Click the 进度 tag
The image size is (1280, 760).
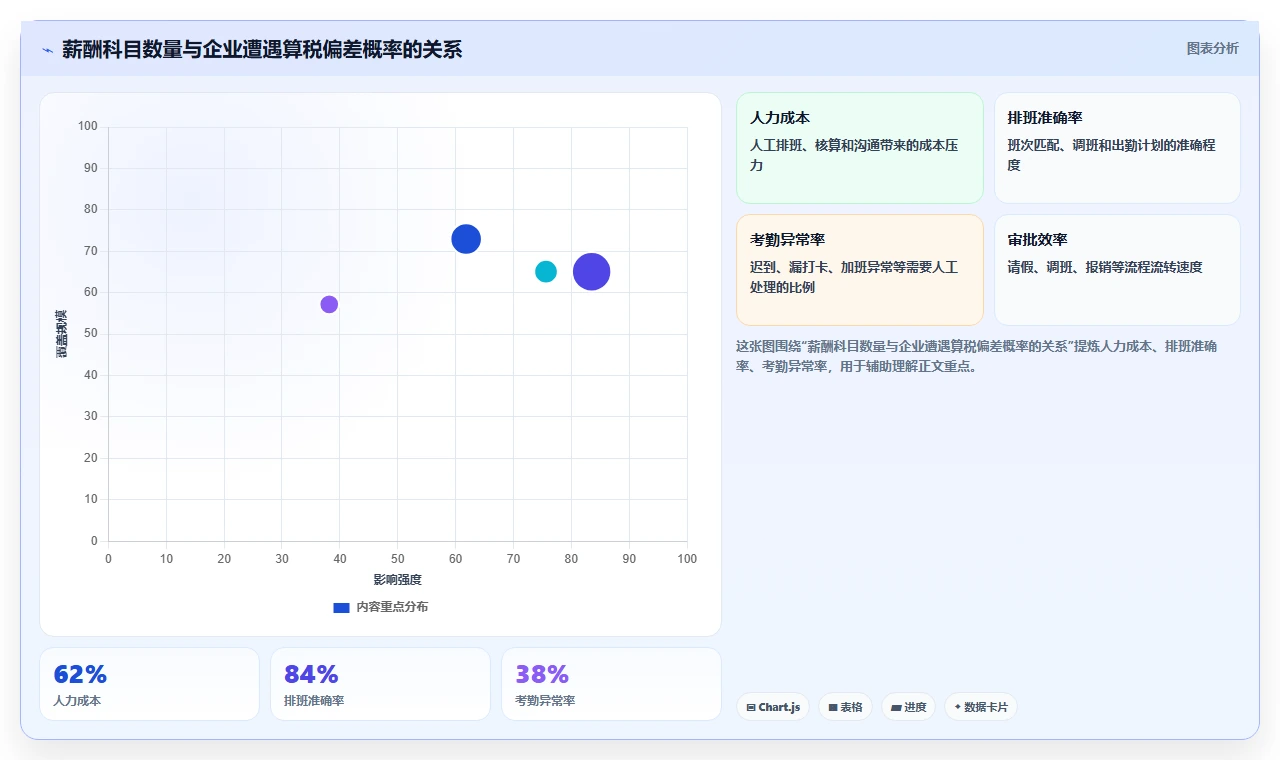click(x=908, y=707)
